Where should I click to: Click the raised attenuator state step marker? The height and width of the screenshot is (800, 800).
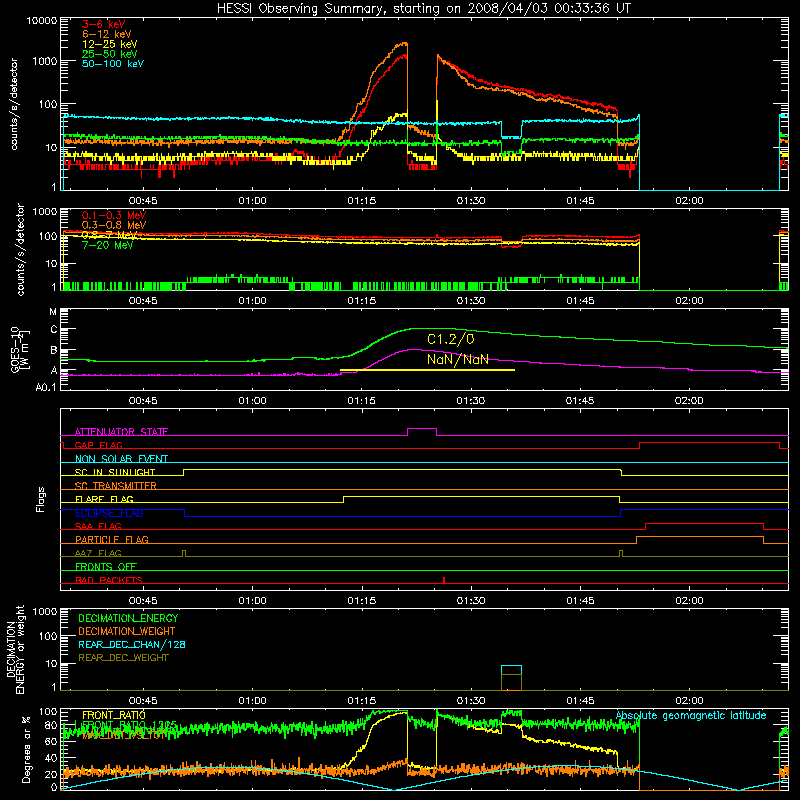click(422, 431)
